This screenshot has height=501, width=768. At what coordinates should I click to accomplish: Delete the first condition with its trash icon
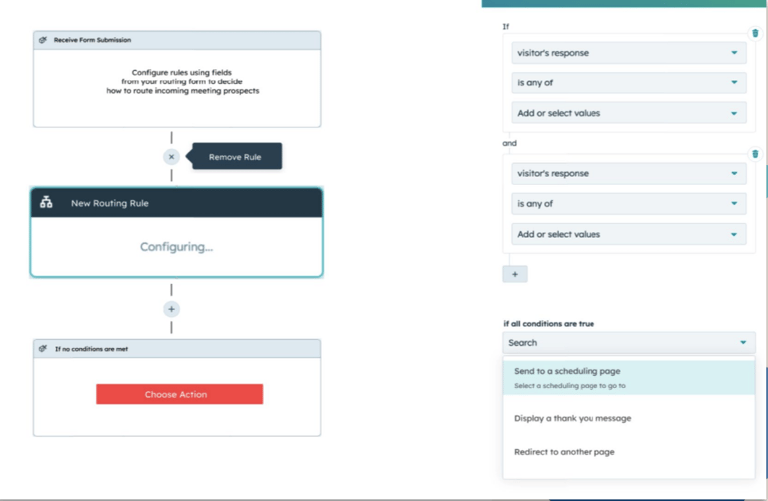755,33
